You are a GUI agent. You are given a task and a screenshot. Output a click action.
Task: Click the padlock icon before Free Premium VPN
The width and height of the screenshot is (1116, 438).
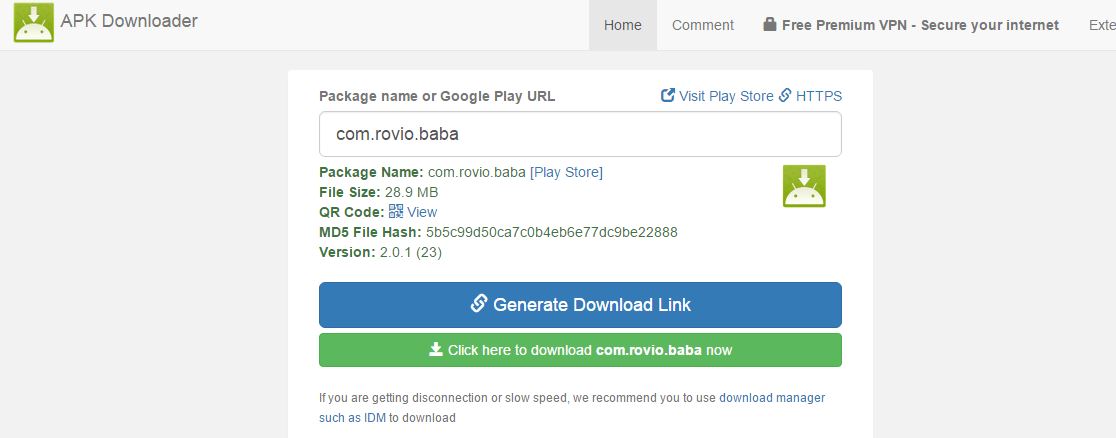pyautogui.click(x=769, y=25)
